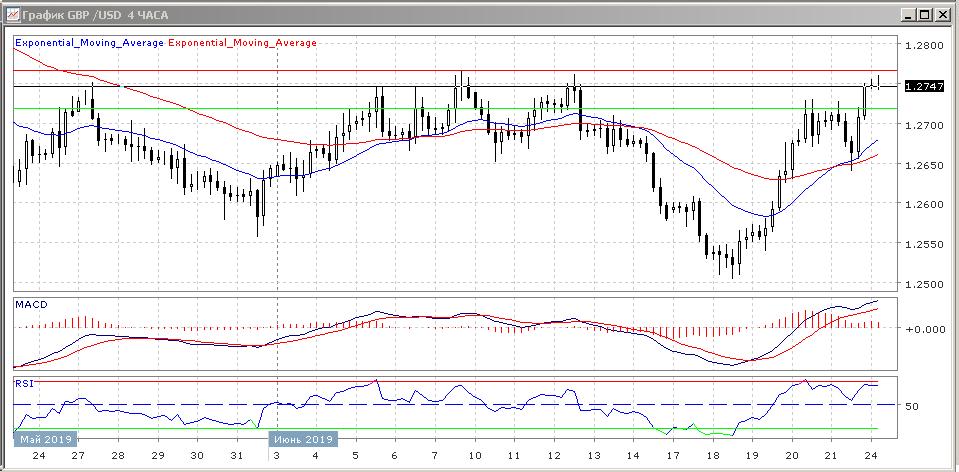The width and height of the screenshot is (959, 472).
Task: Click the Июнь 2019 month marker
Action: (x=304, y=439)
